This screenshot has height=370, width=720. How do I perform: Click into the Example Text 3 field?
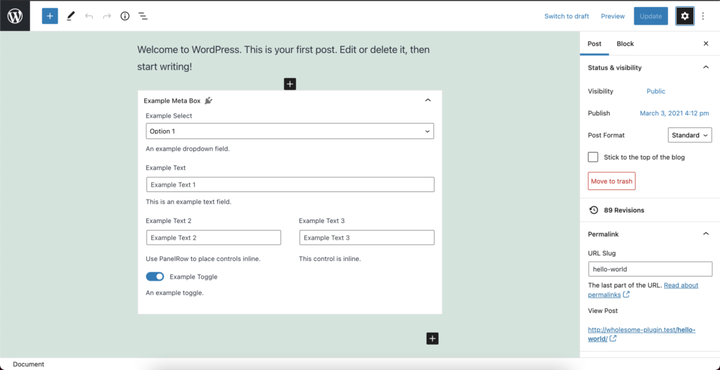point(367,238)
